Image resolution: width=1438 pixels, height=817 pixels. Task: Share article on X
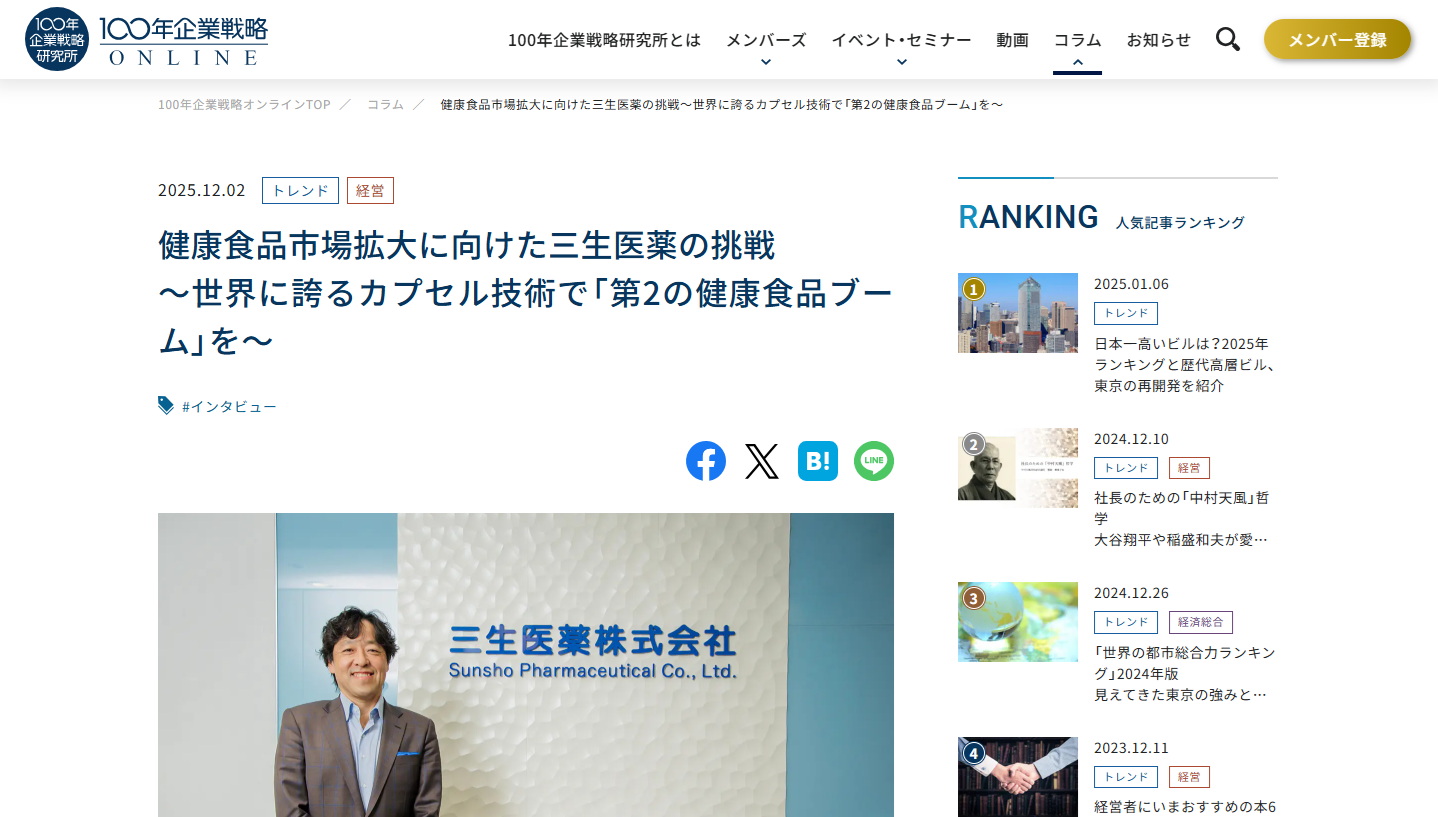[x=762, y=461]
